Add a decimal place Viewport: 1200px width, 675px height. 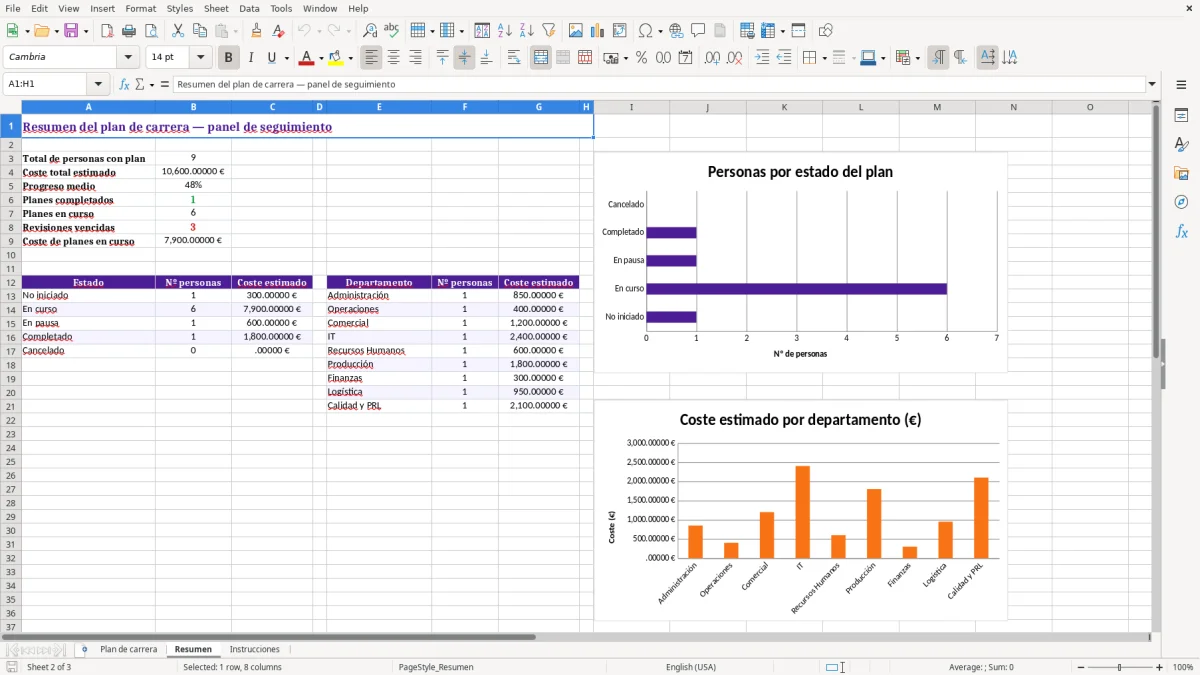click(x=713, y=58)
